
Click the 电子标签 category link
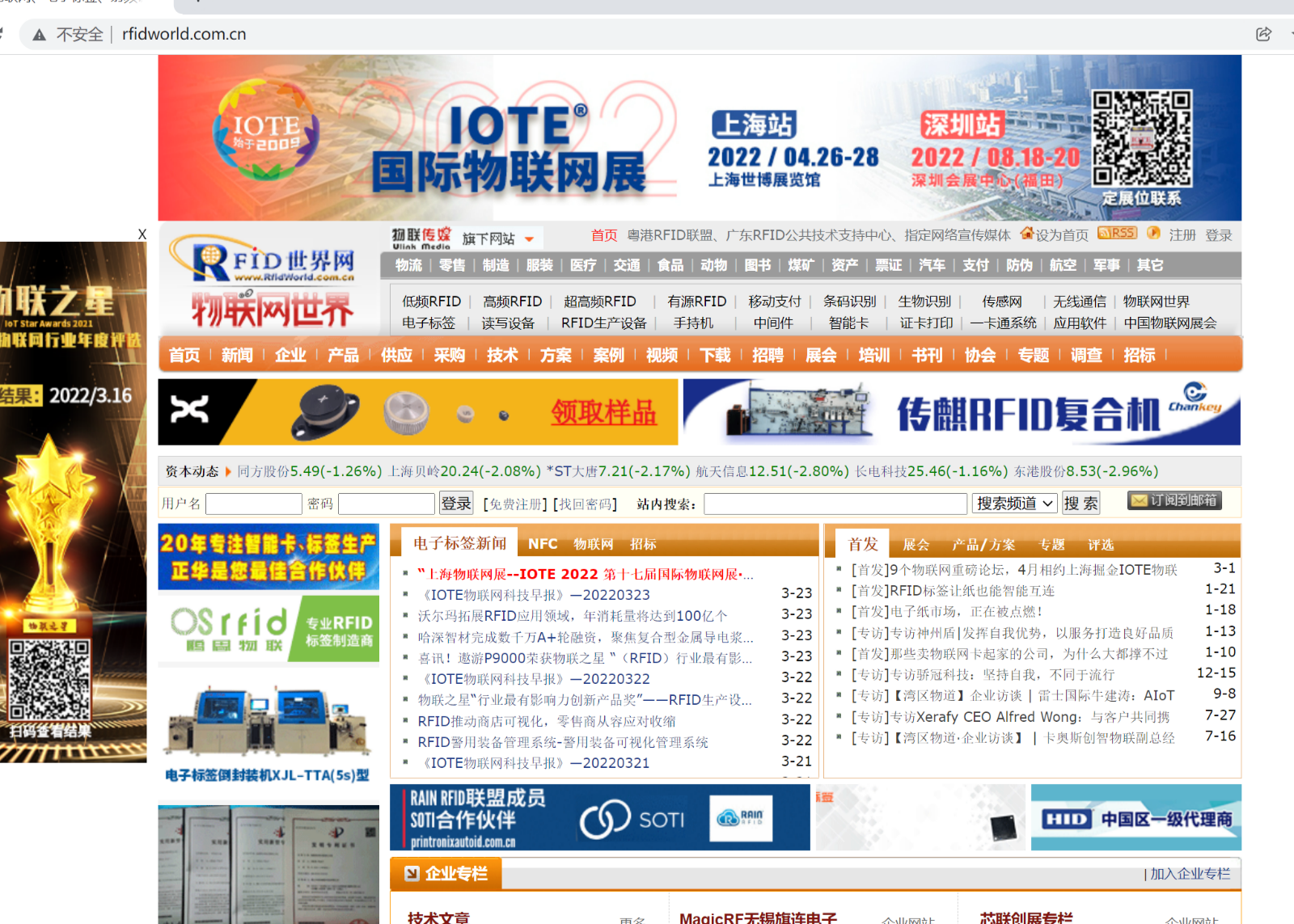429,323
